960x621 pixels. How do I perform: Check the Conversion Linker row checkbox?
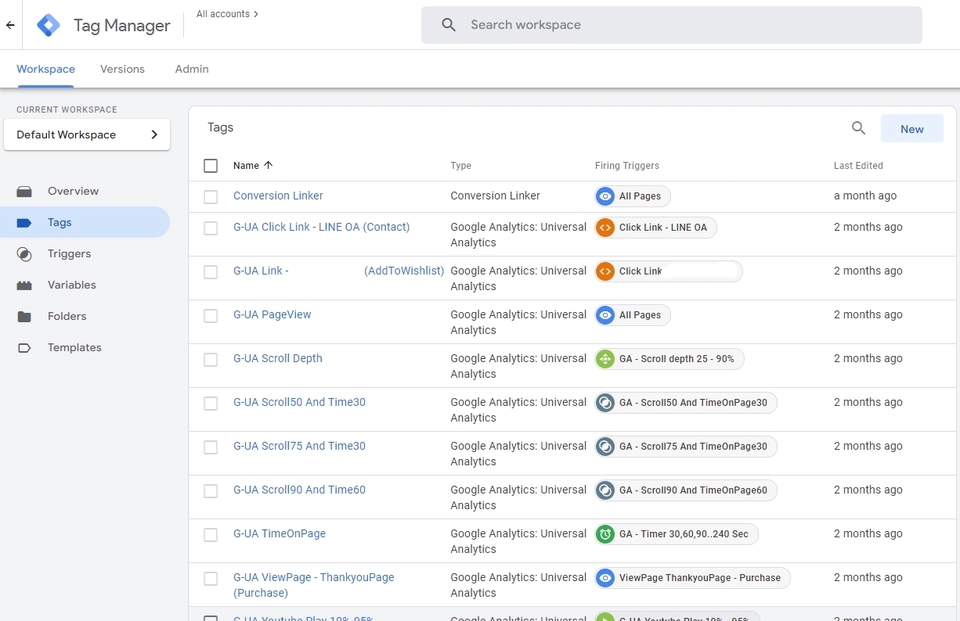tap(210, 196)
